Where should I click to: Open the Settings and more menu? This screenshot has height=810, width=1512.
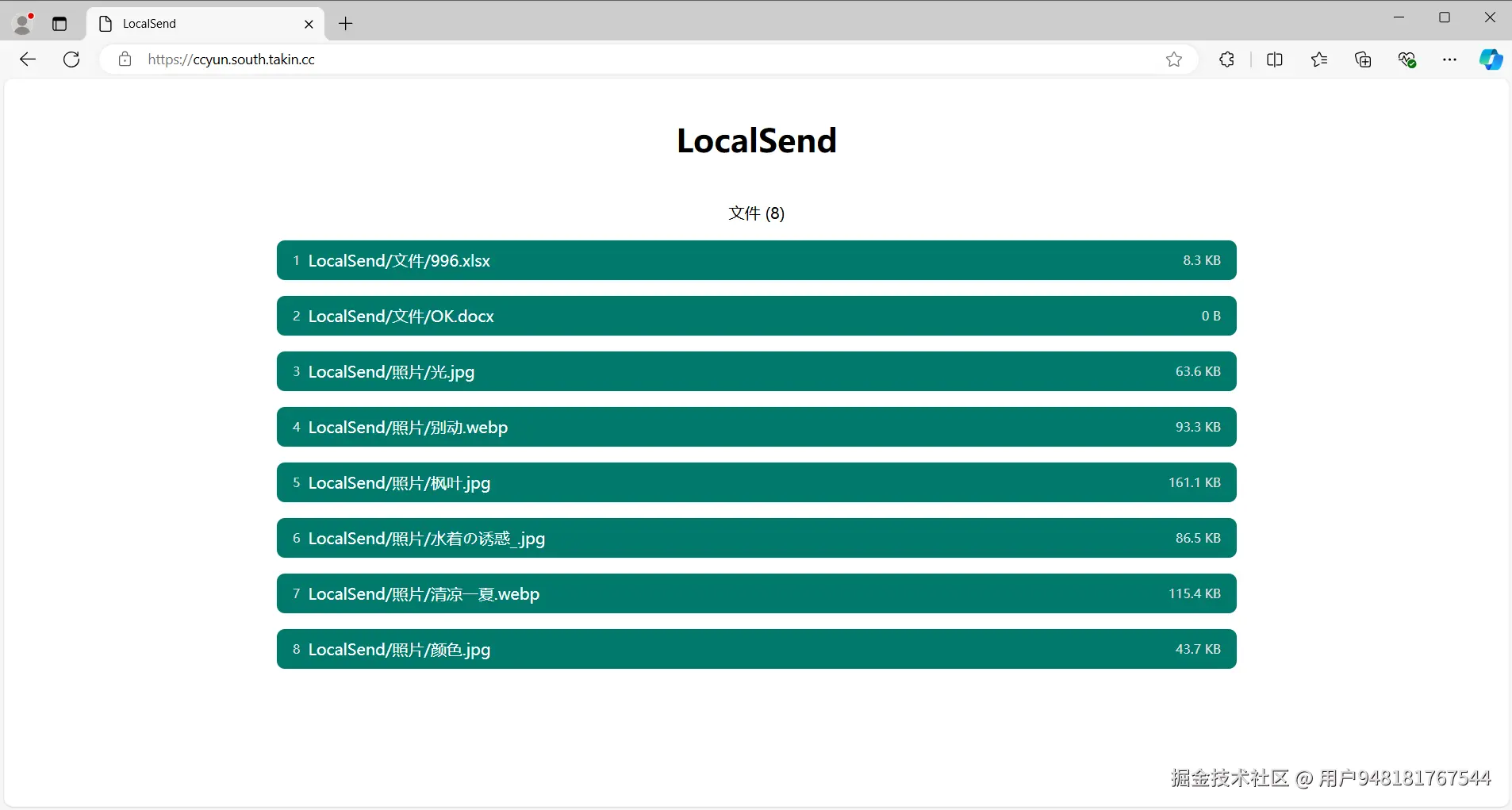(x=1449, y=60)
